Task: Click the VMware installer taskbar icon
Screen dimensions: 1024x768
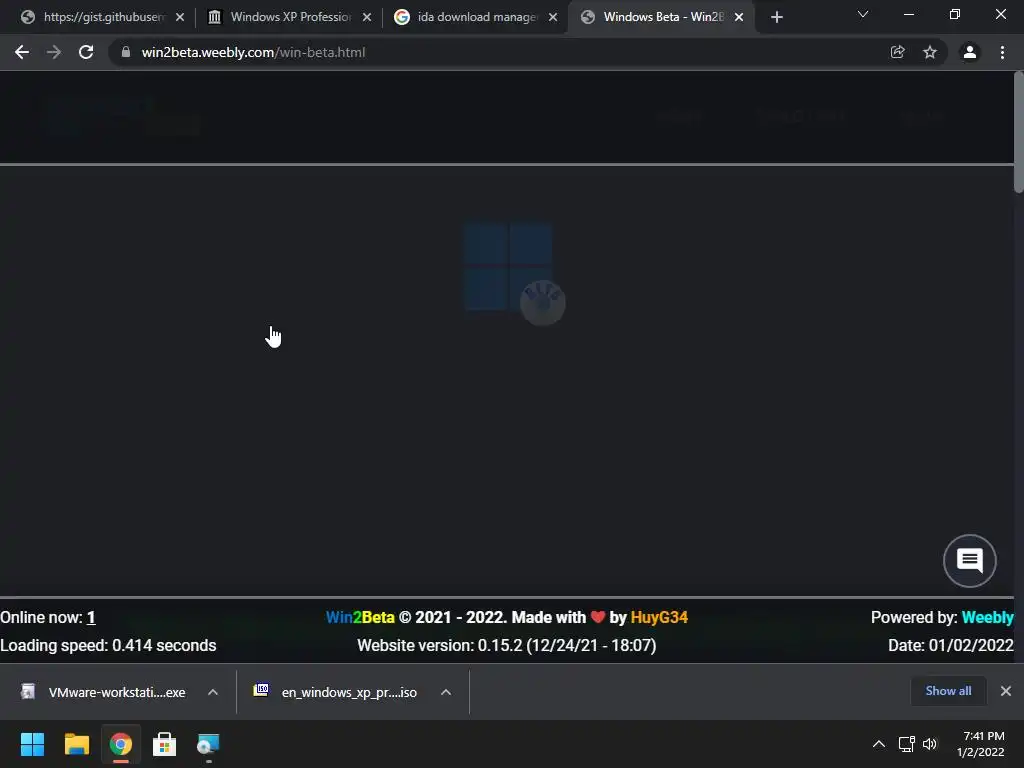Action: [x=208, y=744]
